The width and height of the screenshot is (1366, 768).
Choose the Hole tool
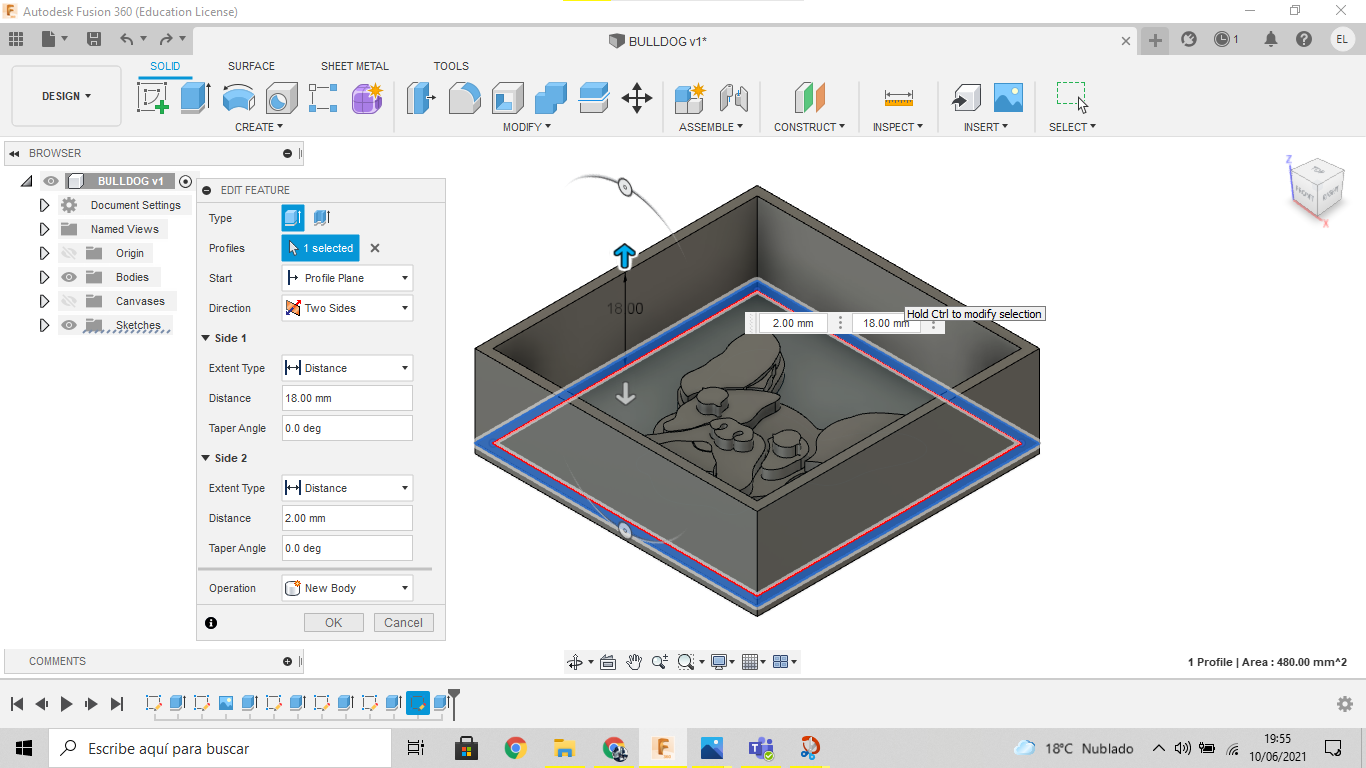coord(281,97)
